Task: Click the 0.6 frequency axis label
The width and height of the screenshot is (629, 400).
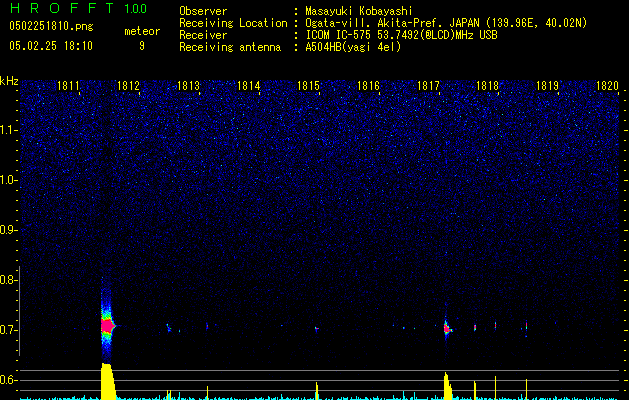Action: tap(8, 380)
